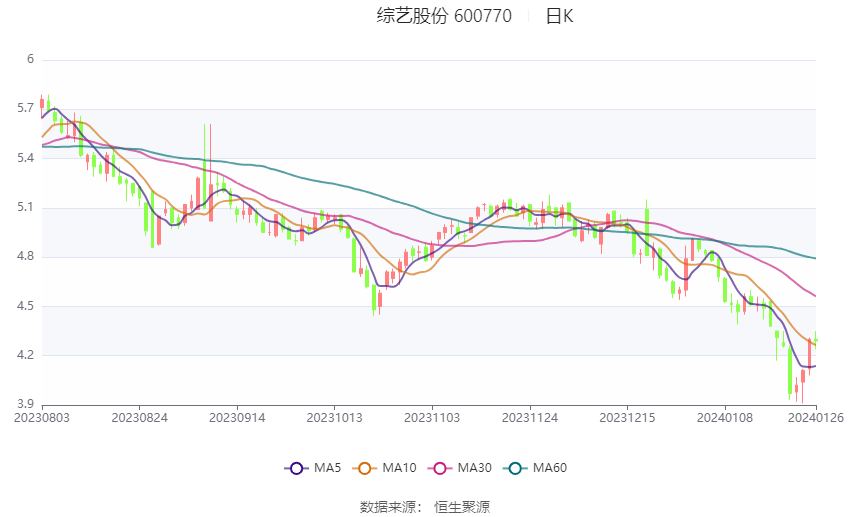Click x-axis date label 20231013
The image size is (850, 517).
pos(334,418)
